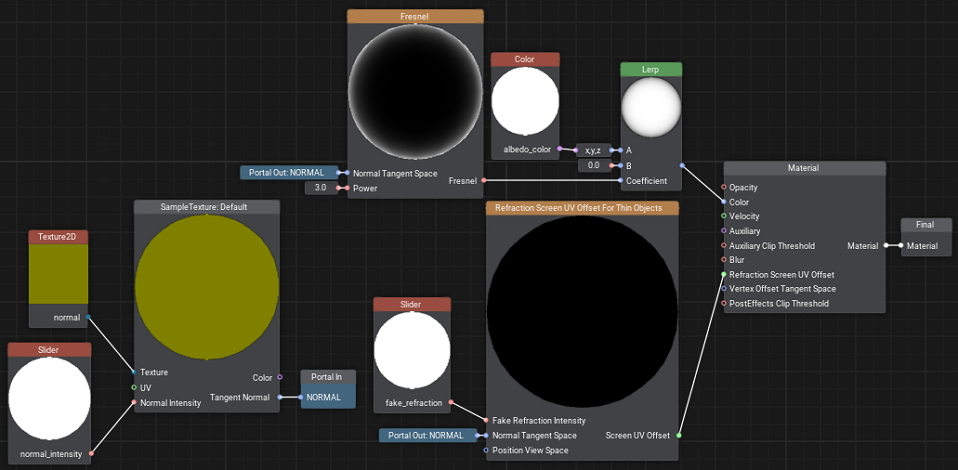Screen dimensions: 958x470
Task: Select the Portal In NORMAL label
Action: point(328,397)
